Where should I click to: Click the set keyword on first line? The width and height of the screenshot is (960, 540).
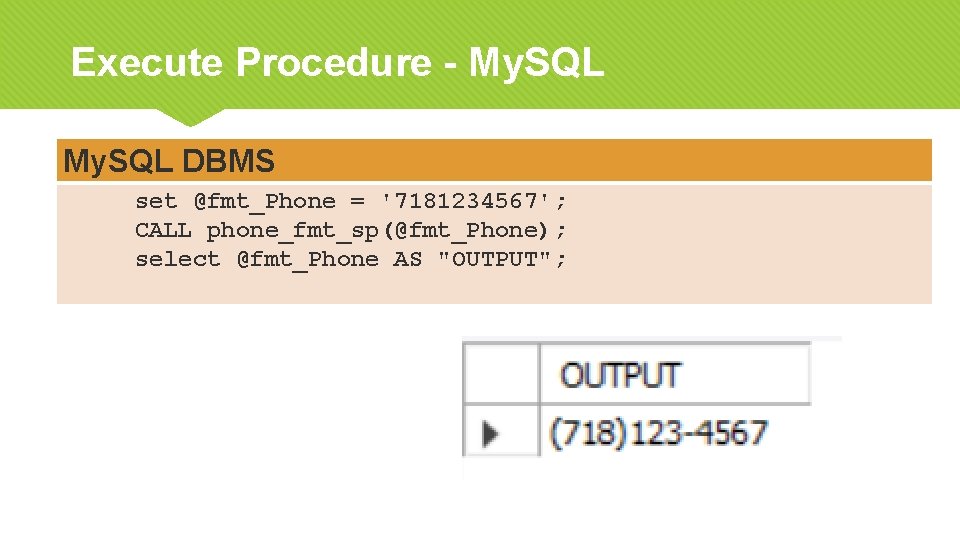pos(156,201)
